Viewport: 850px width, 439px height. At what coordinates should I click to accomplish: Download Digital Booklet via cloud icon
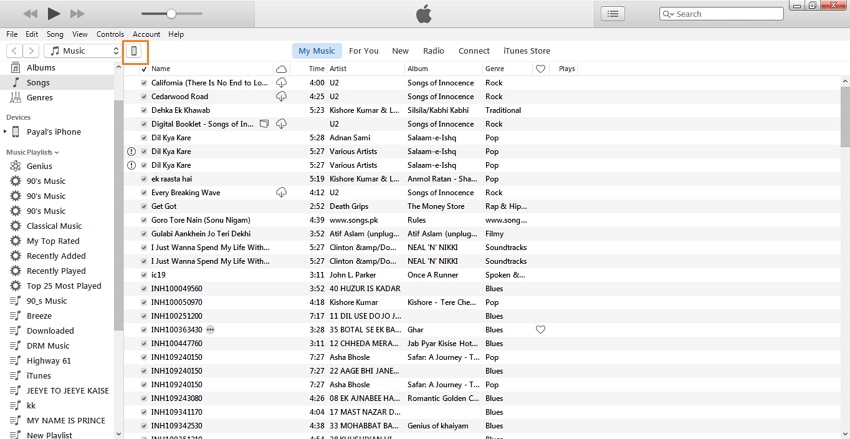(281, 124)
